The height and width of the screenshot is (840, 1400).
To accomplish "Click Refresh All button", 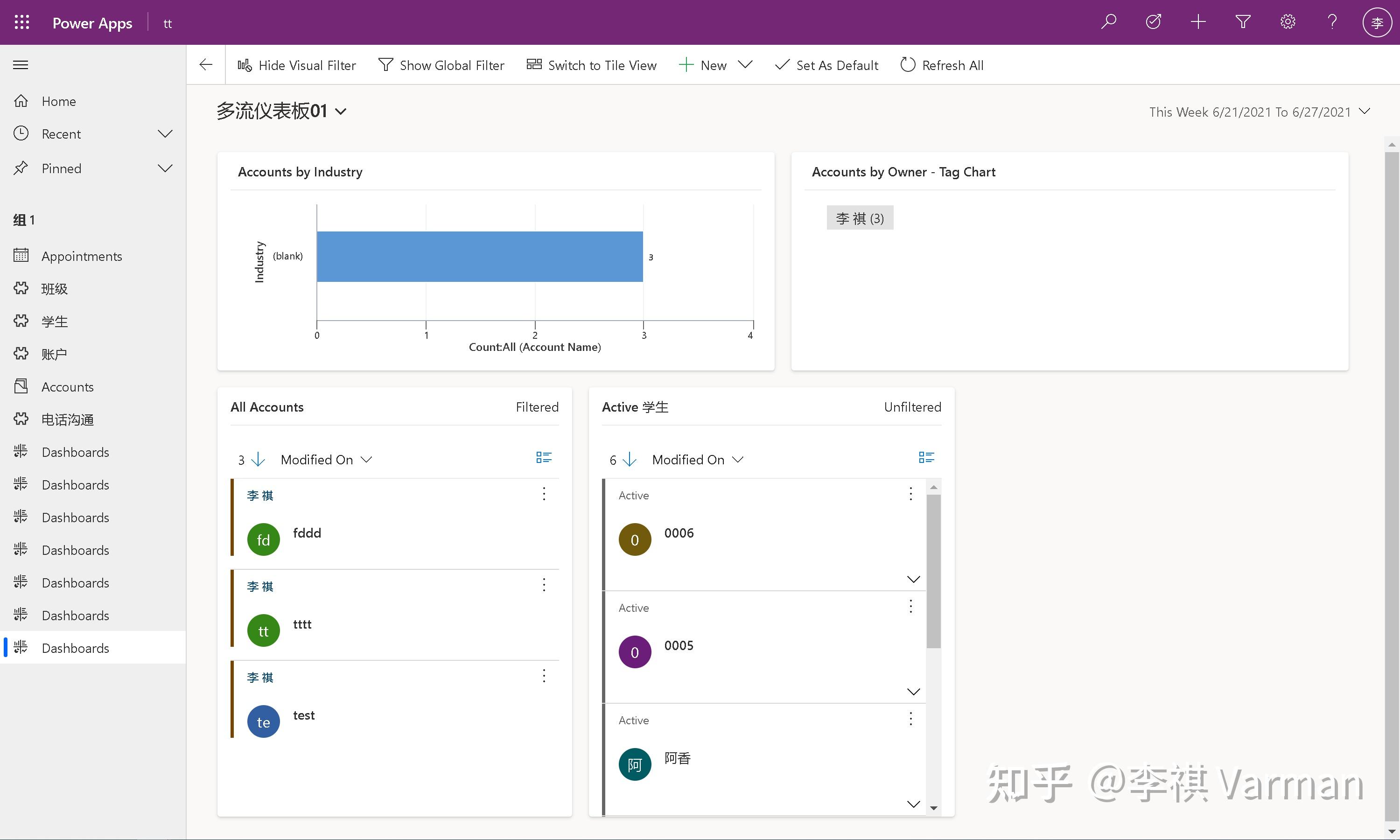I will (942, 65).
